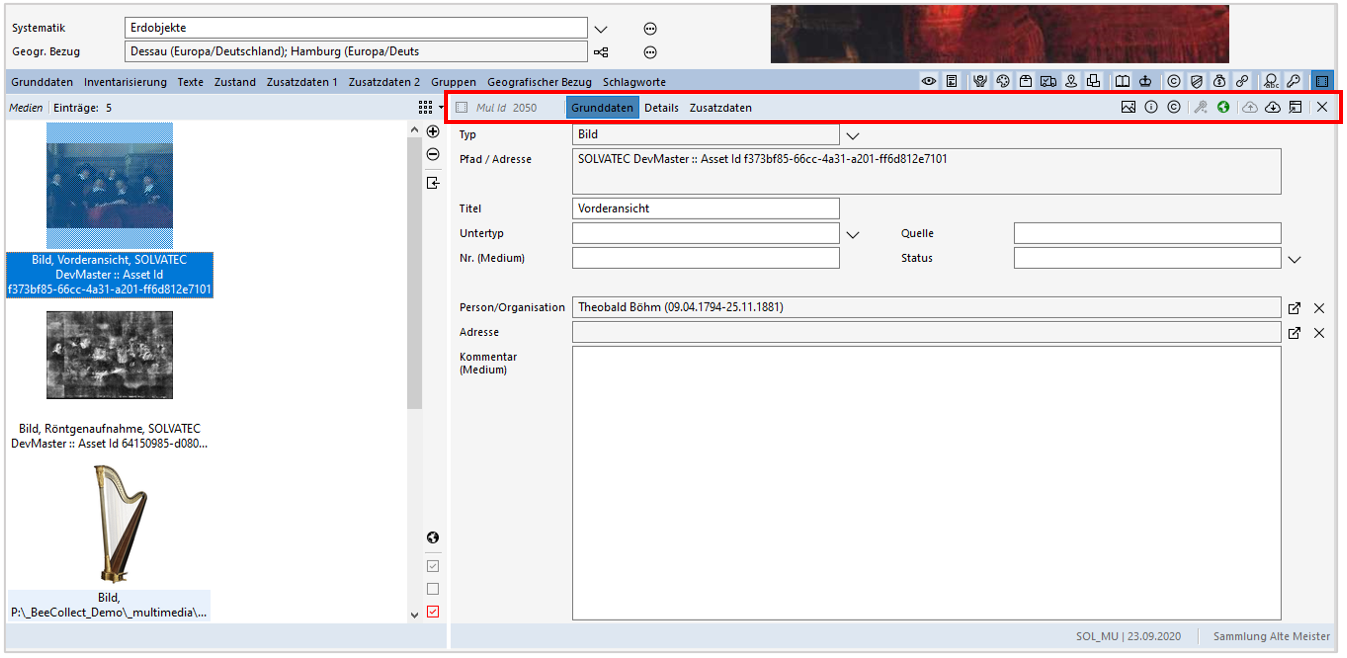This screenshot has height=658, width=1347.
Task: Click the image preview icon in media toolbar
Action: coord(1128,108)
